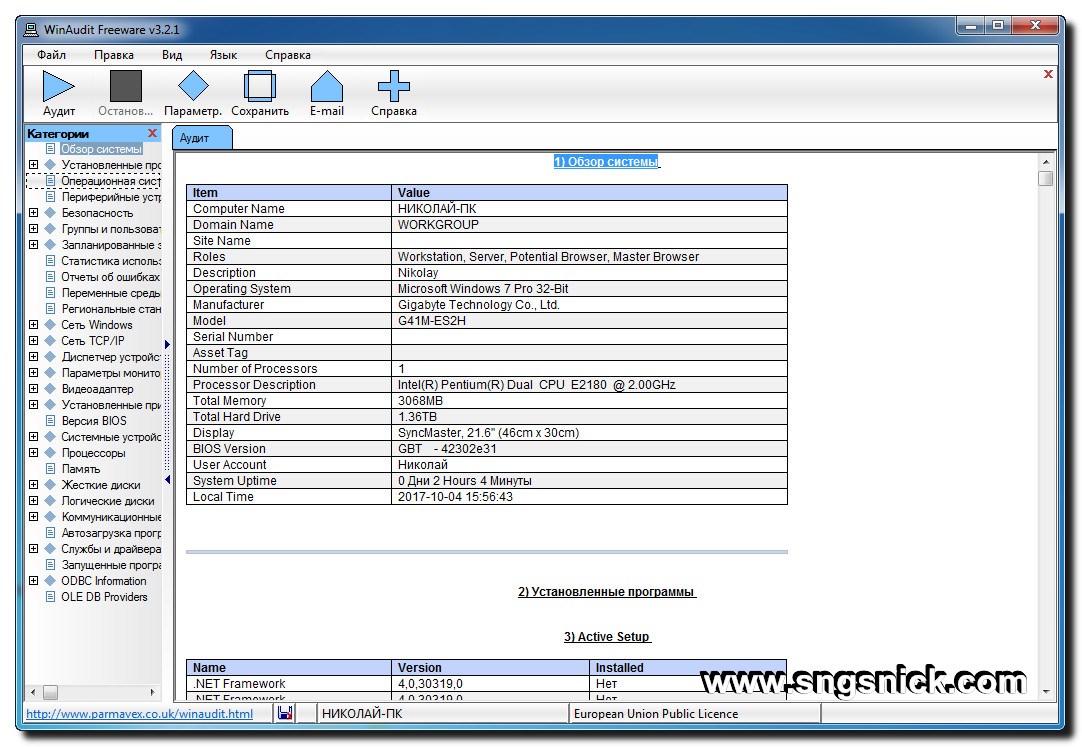
Task: Click the Сохранить save icon
Action: click(x=260, y=86)
